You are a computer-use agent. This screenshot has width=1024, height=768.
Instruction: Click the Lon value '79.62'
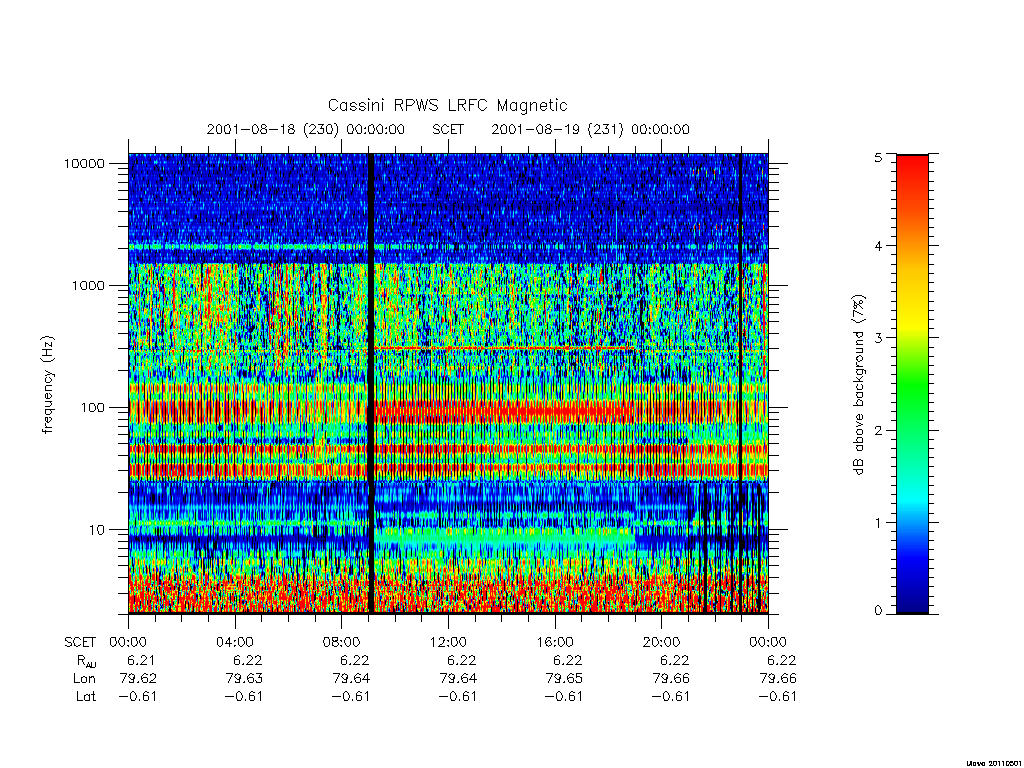coord(138,679)
